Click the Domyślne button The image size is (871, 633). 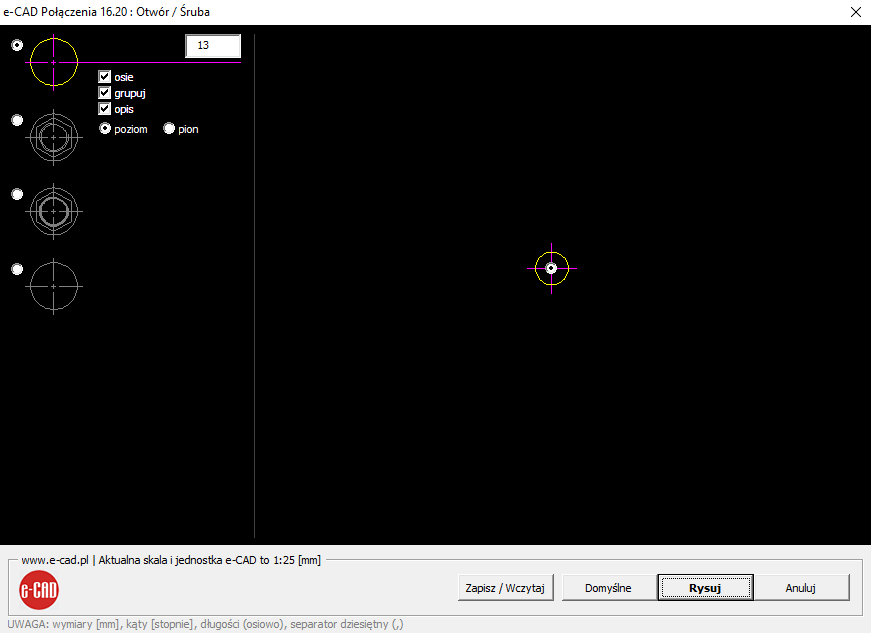coord(609,587)
